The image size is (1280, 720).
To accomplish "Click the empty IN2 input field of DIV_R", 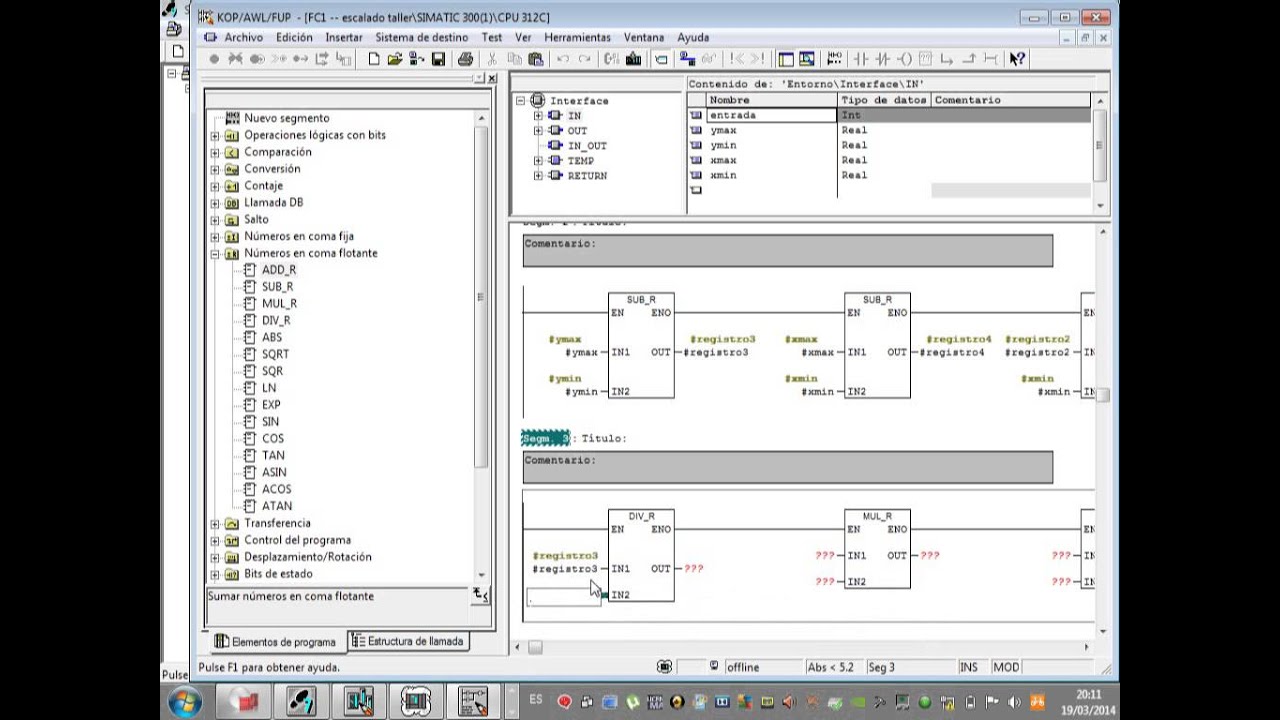I will coord(565,597).
